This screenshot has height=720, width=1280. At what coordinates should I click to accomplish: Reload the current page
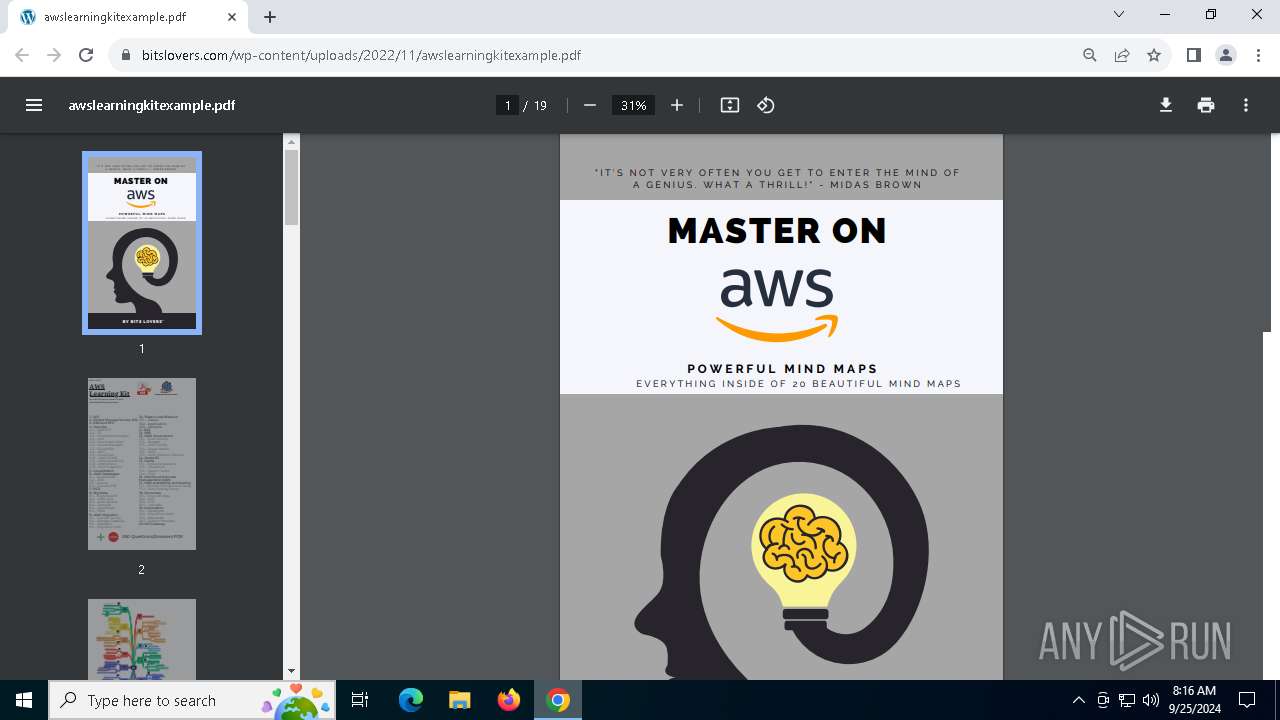coord(86,55)
